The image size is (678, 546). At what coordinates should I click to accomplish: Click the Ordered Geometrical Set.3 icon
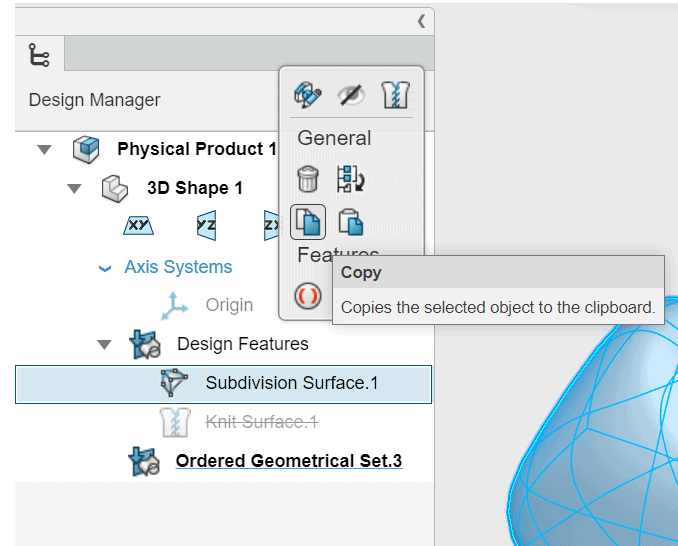coord(144,461)
